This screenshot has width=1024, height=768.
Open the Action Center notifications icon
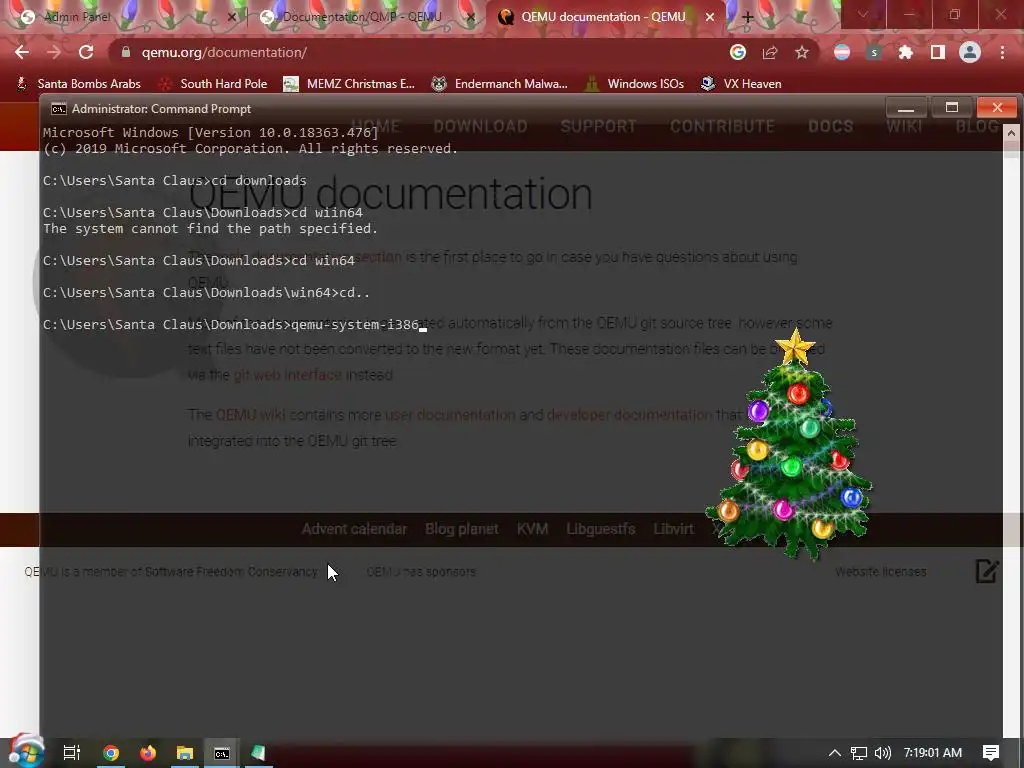pyautogui.click(x=991, y=753)
